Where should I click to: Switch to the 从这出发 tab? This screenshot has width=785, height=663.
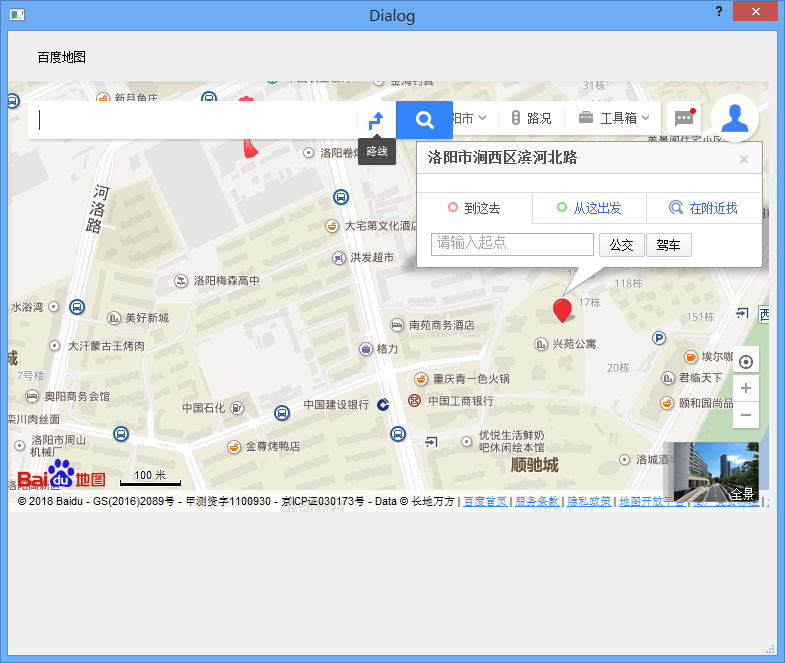pos(589,208)
